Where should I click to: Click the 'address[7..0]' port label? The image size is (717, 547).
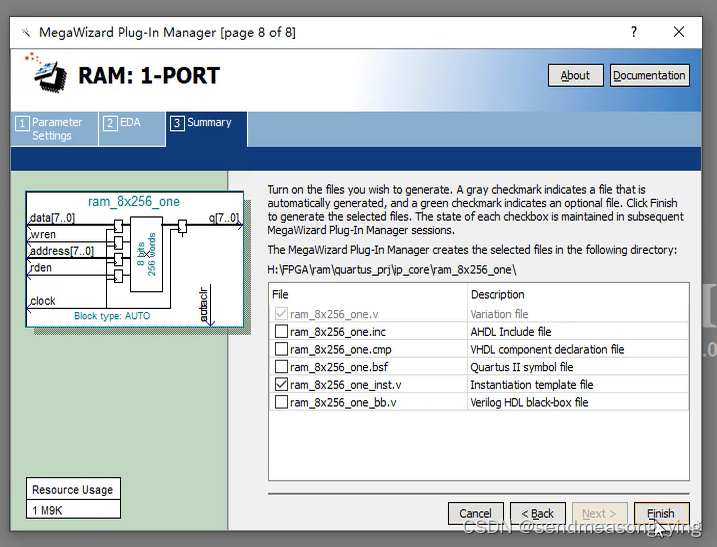tap(62, 251)
